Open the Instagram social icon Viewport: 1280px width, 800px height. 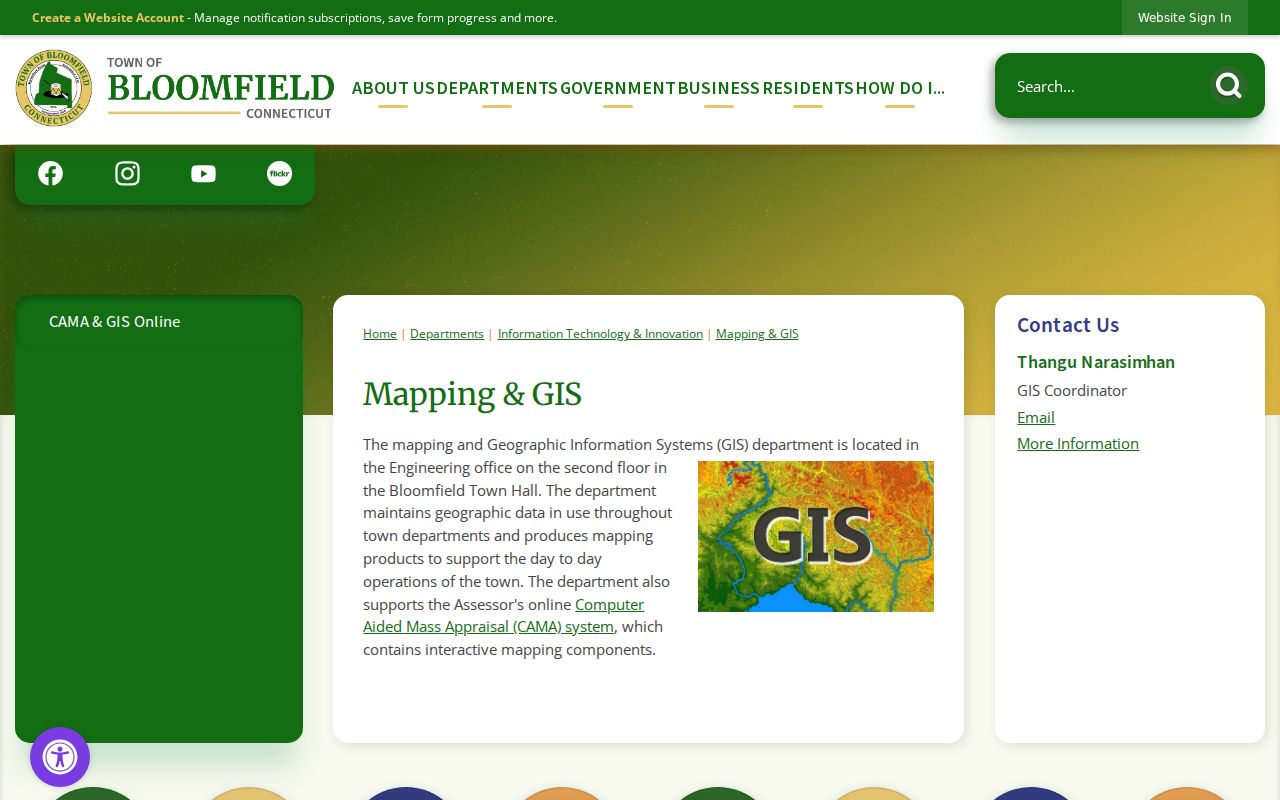click(127, 174)
